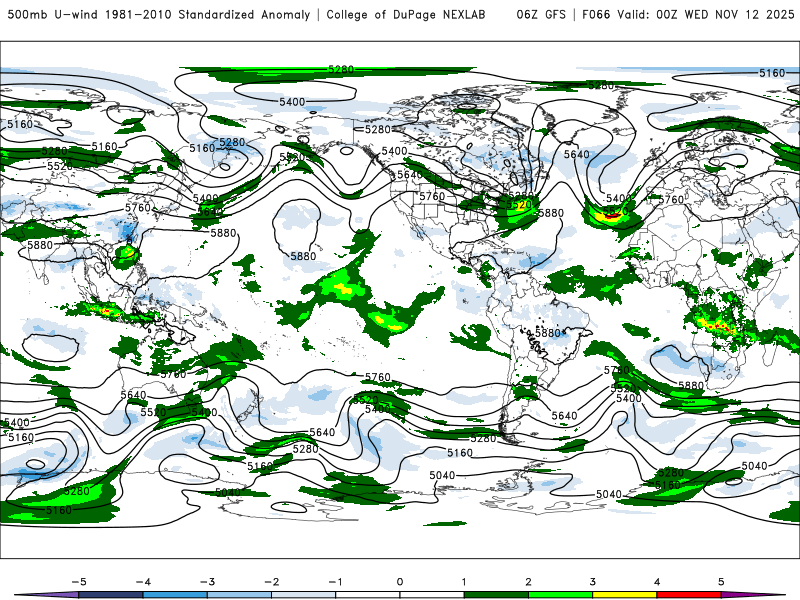Click the 5880 contour label over Southeast Asia

point(40,245)
